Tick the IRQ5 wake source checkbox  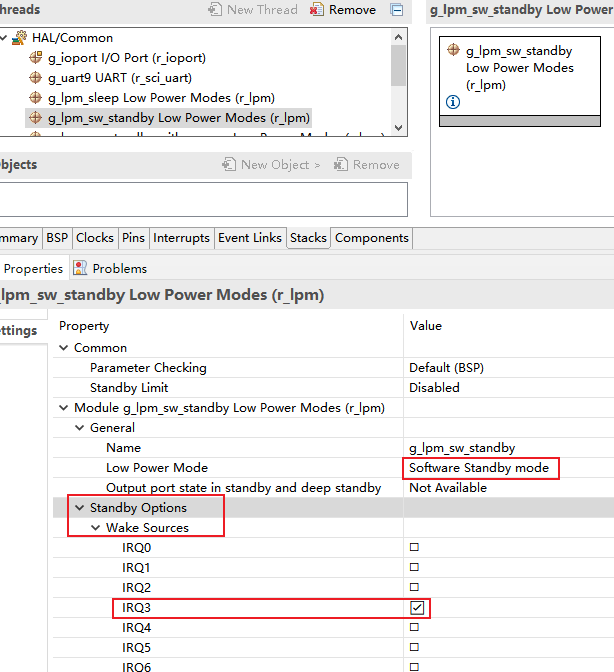point(414,648)
